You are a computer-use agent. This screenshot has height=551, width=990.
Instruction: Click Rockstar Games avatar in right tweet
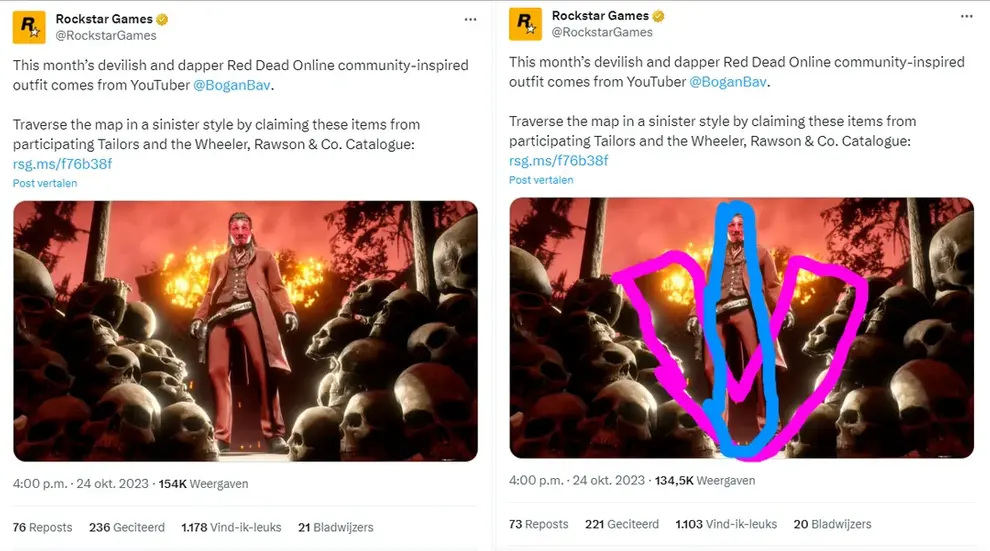pos(525,24)
